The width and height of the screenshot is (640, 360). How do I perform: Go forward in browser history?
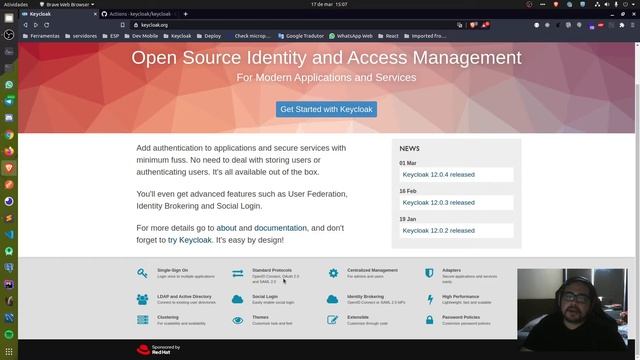pos(36,25)
